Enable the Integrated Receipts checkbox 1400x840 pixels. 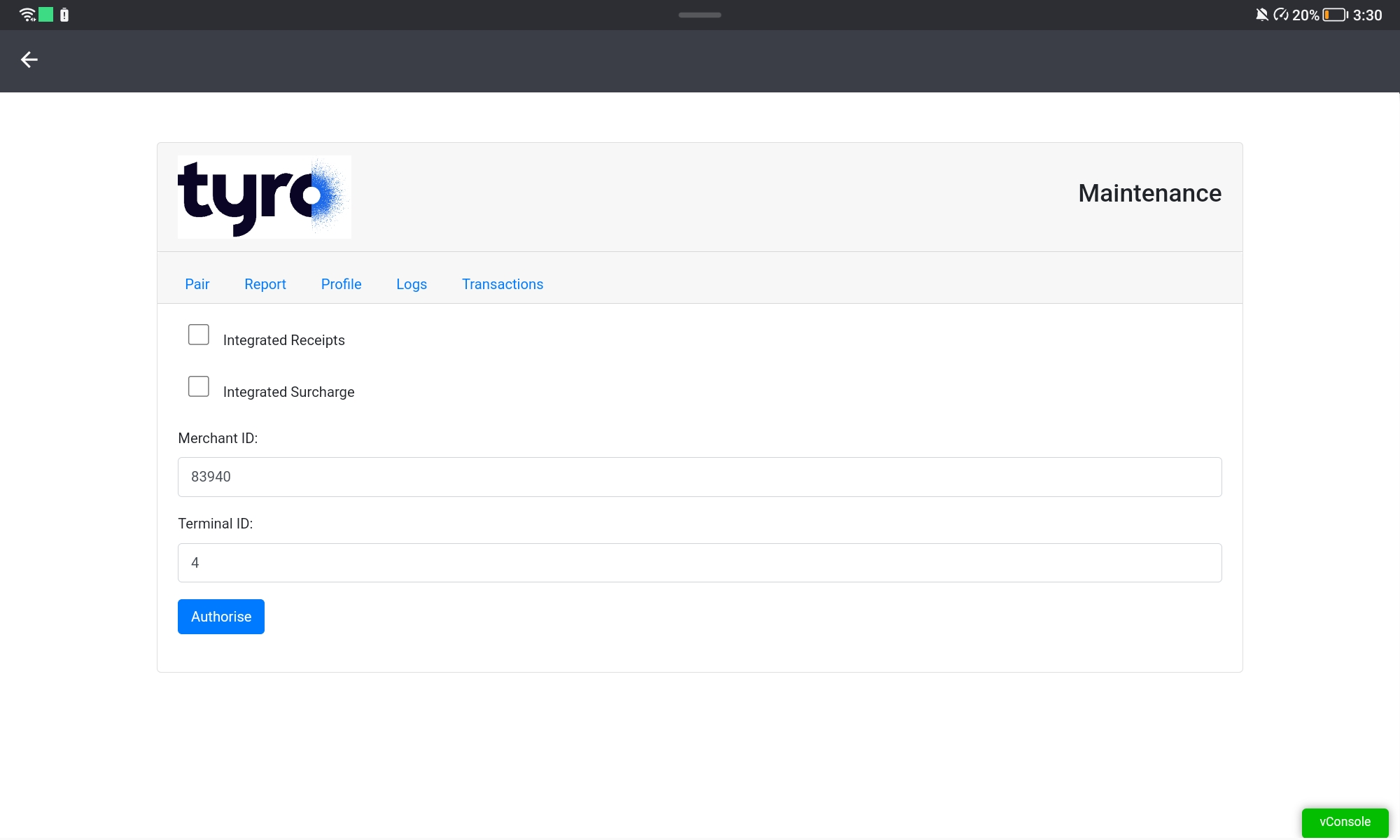click(198, 335)
